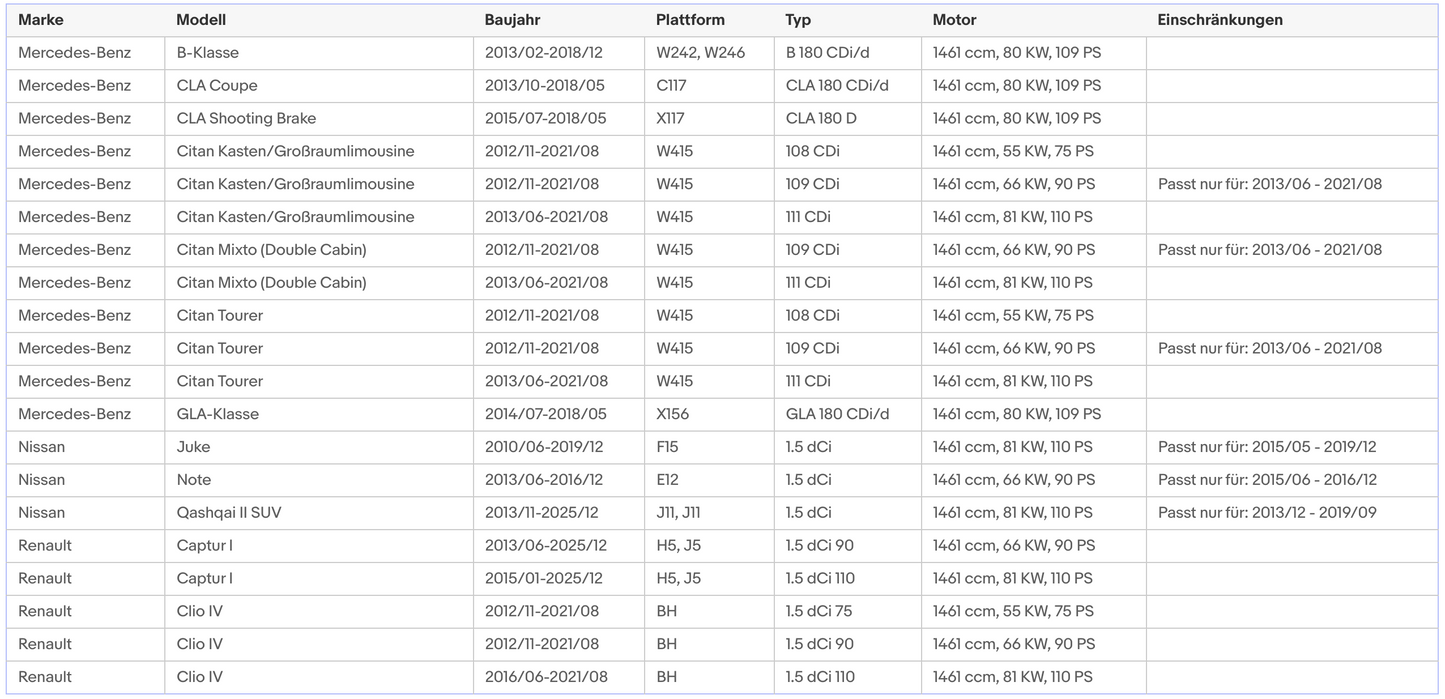Click the "Marke" column header
The height and width of the screenshot is (699, 1445).
[x=41, y=20]
